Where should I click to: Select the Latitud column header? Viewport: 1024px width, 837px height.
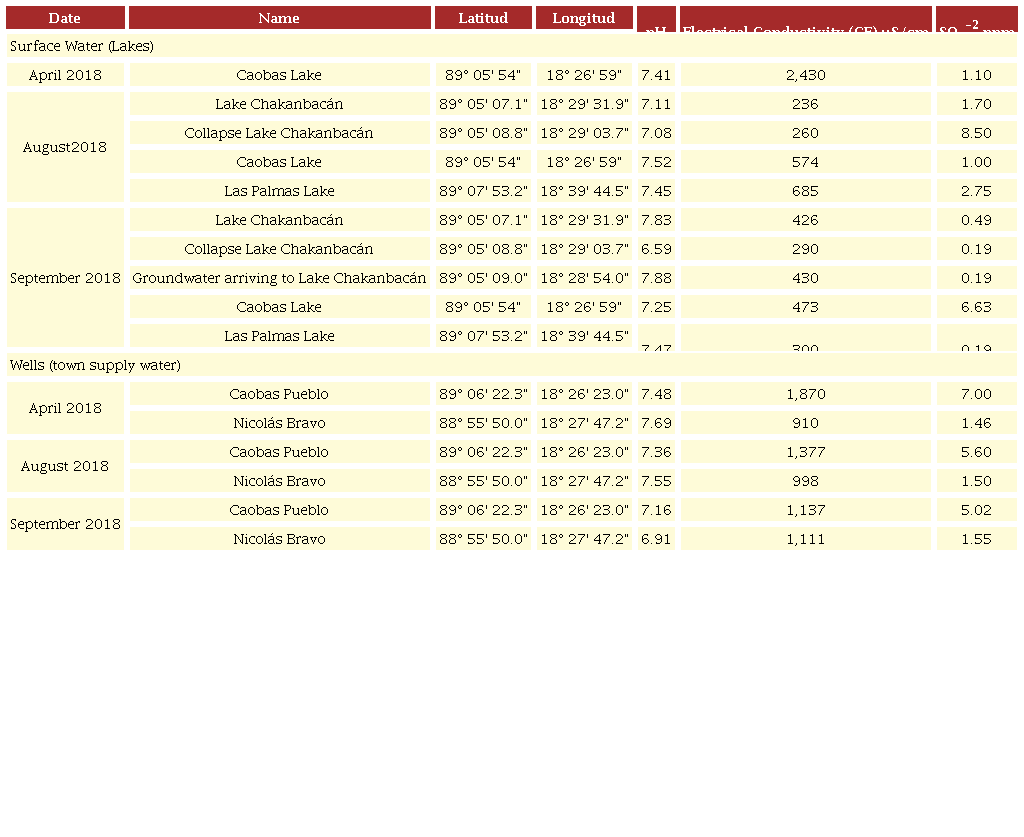[483, 18]
